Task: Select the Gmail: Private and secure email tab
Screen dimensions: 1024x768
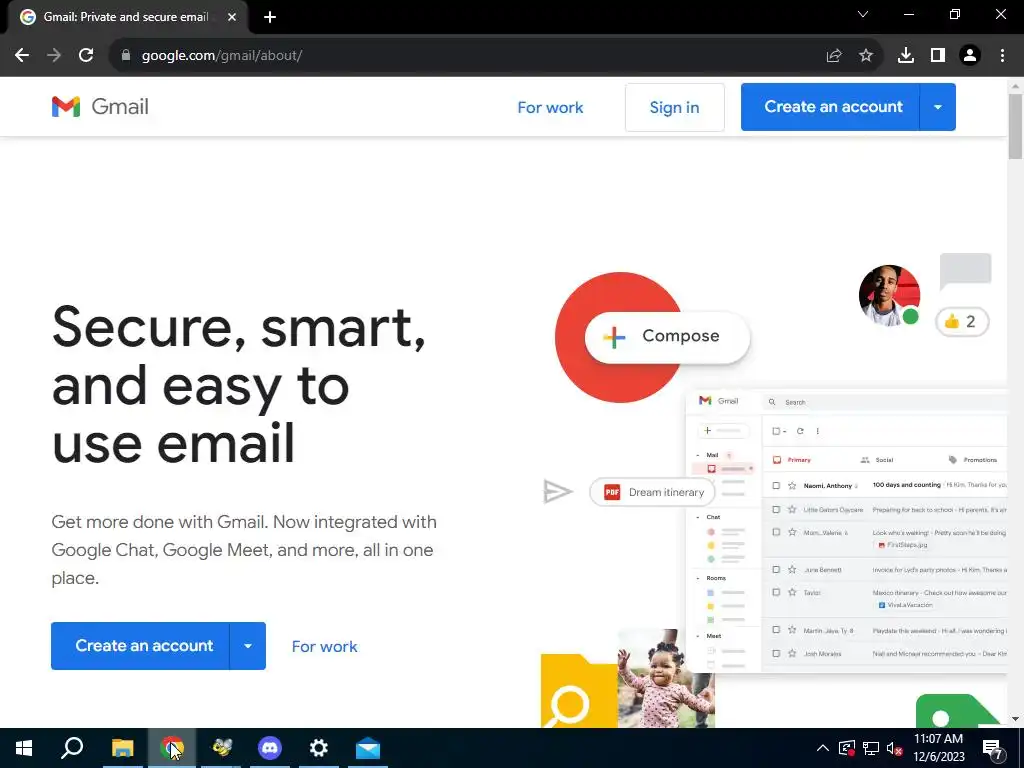Action: point(126,17)
